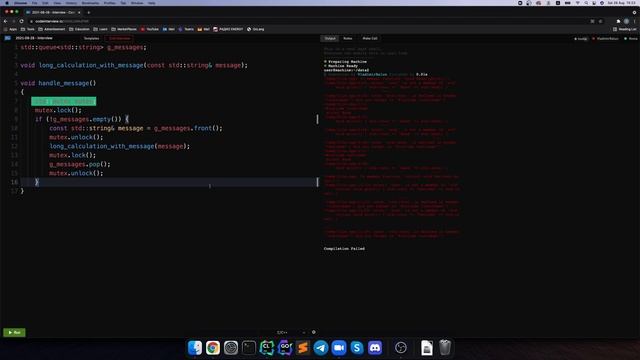640x360 pixels.
Task: Click line number 16 in gutter
Action: point(14,182)
